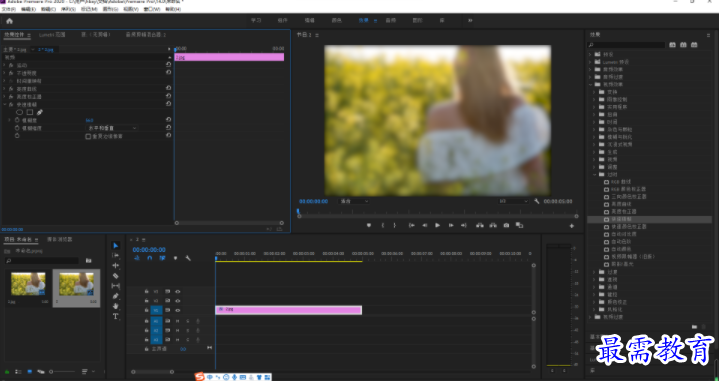This screenshot has width=720, height=381.
Task: Switch to the Lumetri Scopes tab
Action: pos(52,35)
